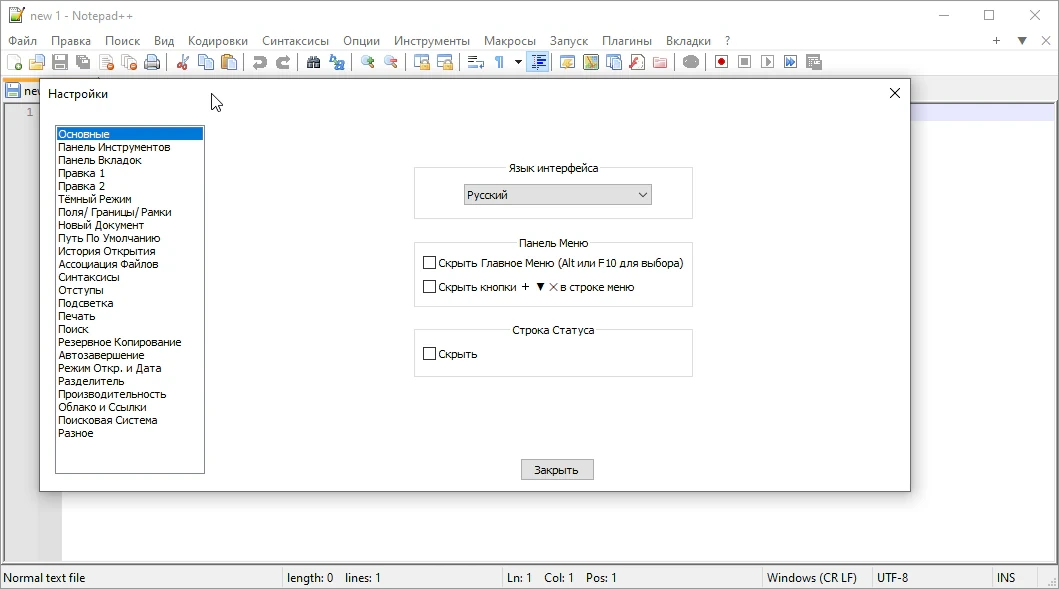Click the ▼ triangle in menu bar

[1022, 41]
